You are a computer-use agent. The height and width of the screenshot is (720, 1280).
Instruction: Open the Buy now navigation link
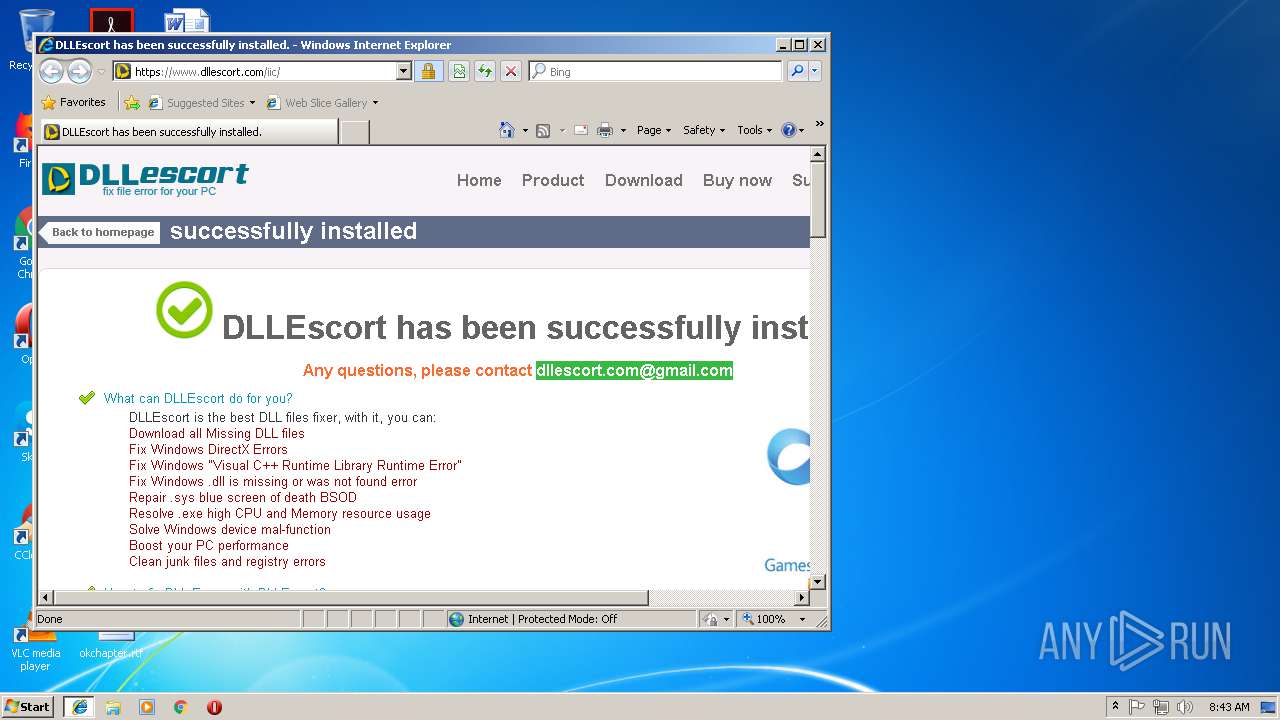click(x=737, y=180)
